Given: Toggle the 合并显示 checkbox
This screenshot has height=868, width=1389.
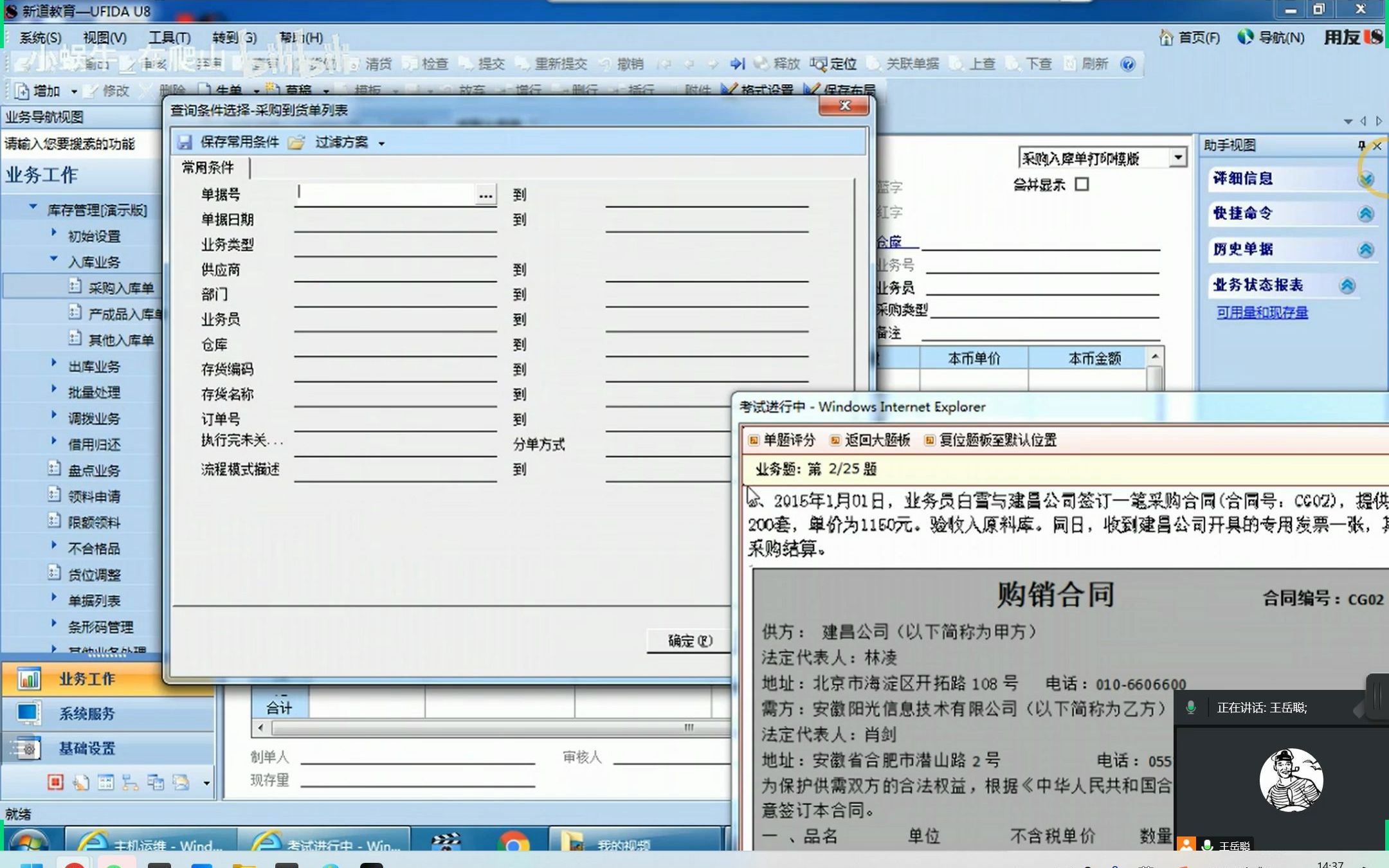Looking at the screenshot, I should (1082, 185).
